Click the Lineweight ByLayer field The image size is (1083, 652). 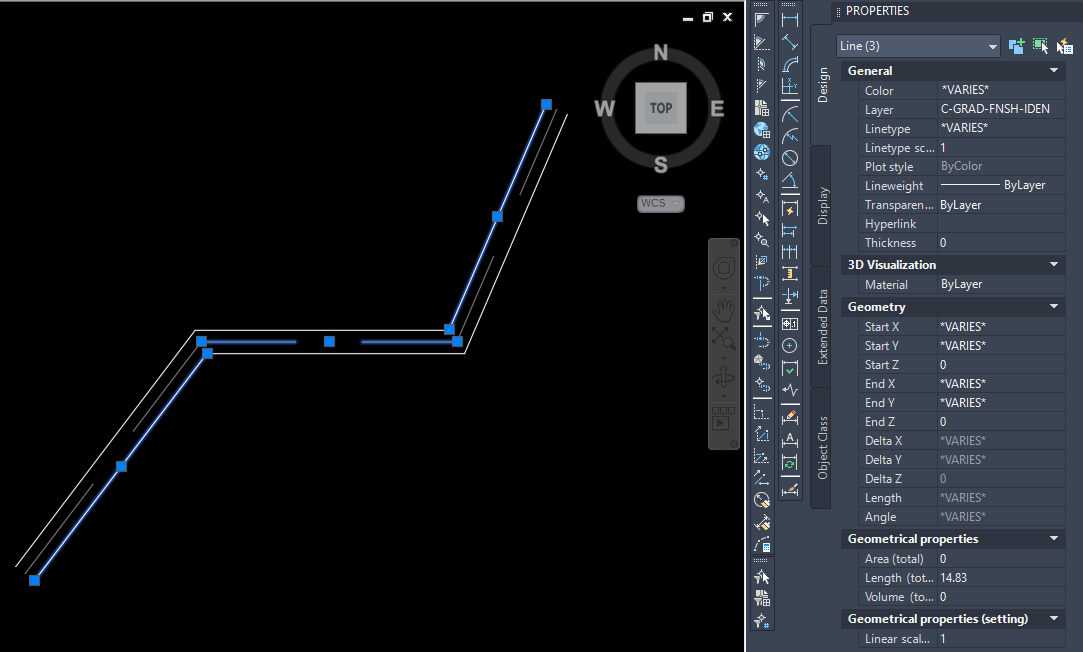click(1000, 185)
